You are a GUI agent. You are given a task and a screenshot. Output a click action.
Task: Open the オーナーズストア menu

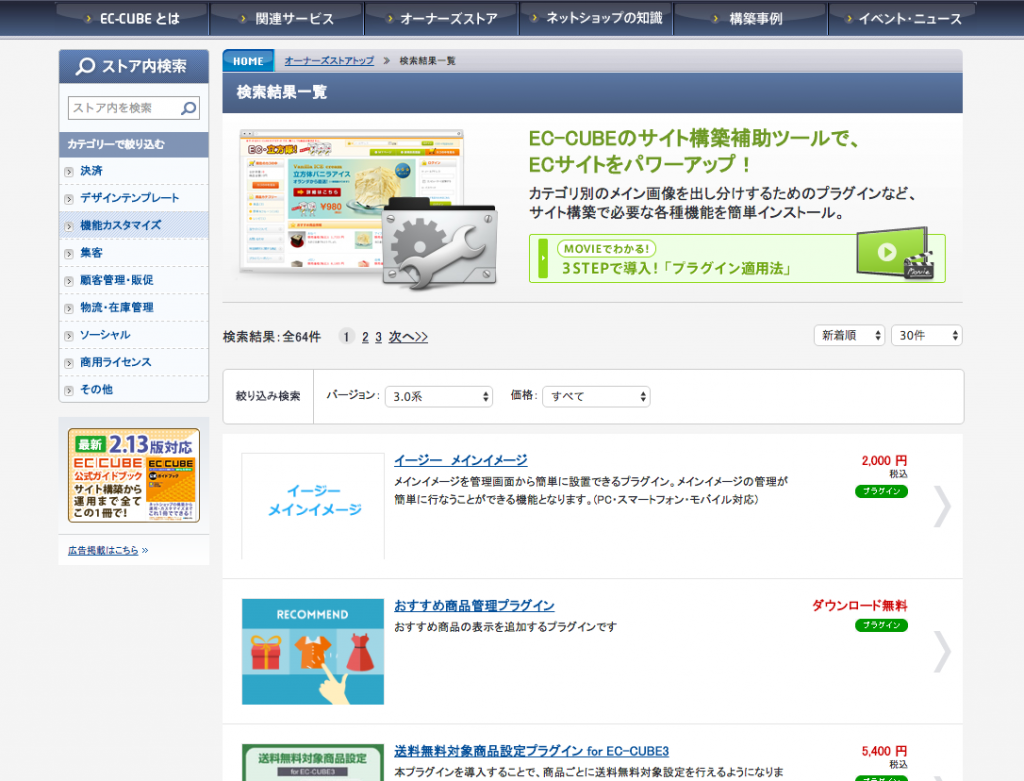(442, 18)
